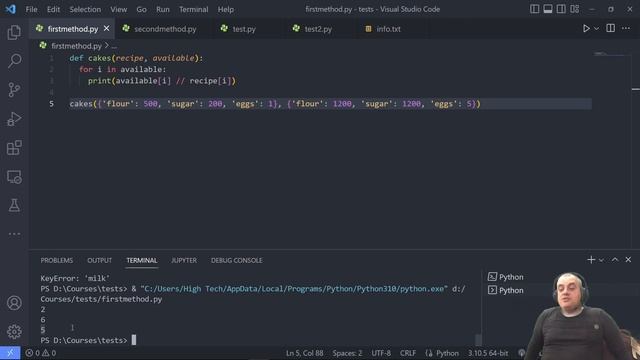This screenshot has width=640, height=360.
Task: Open the Selection menu
Action: (85, 9)
